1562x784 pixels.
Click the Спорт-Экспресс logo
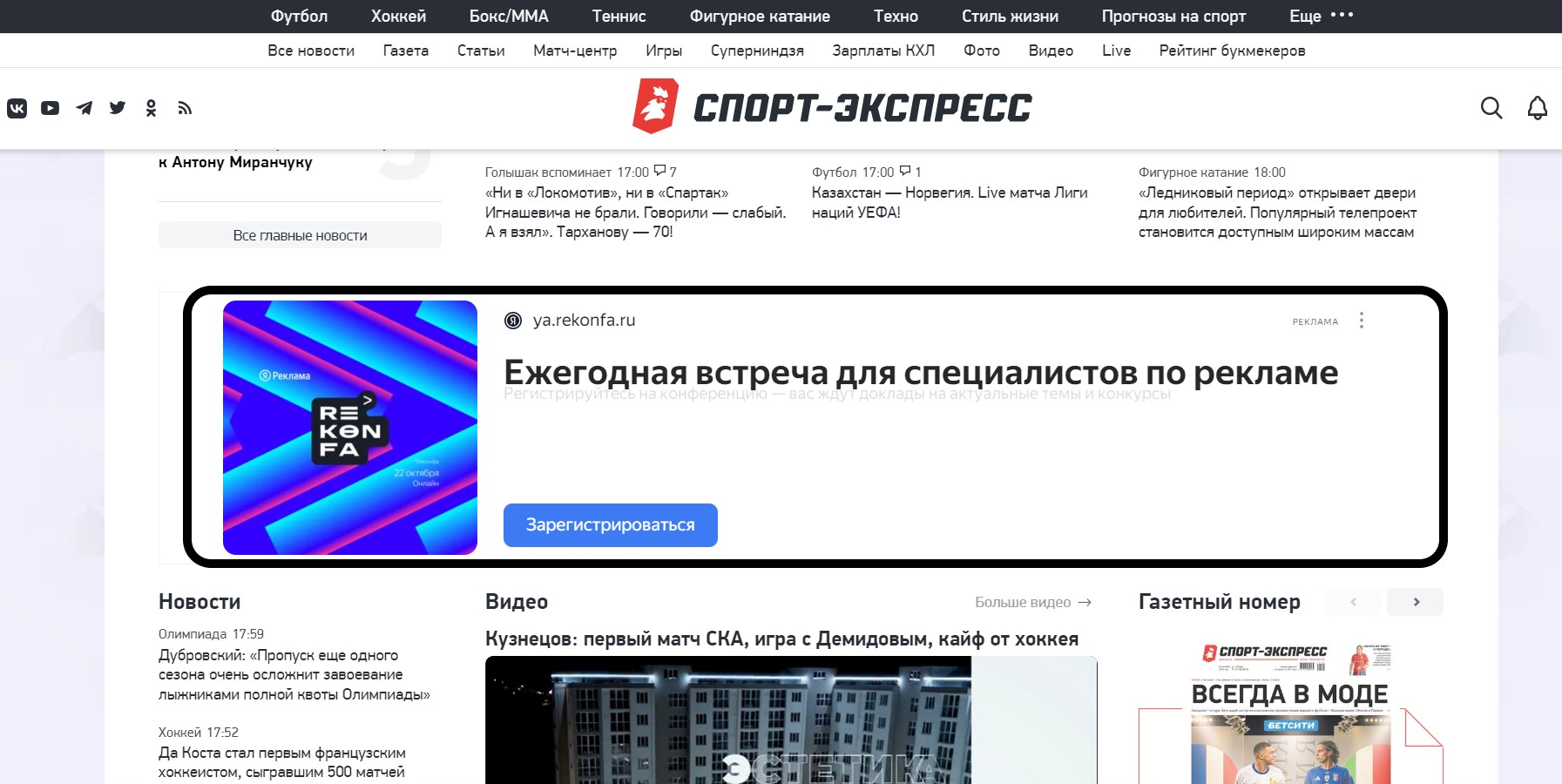(x=832, y=107)
